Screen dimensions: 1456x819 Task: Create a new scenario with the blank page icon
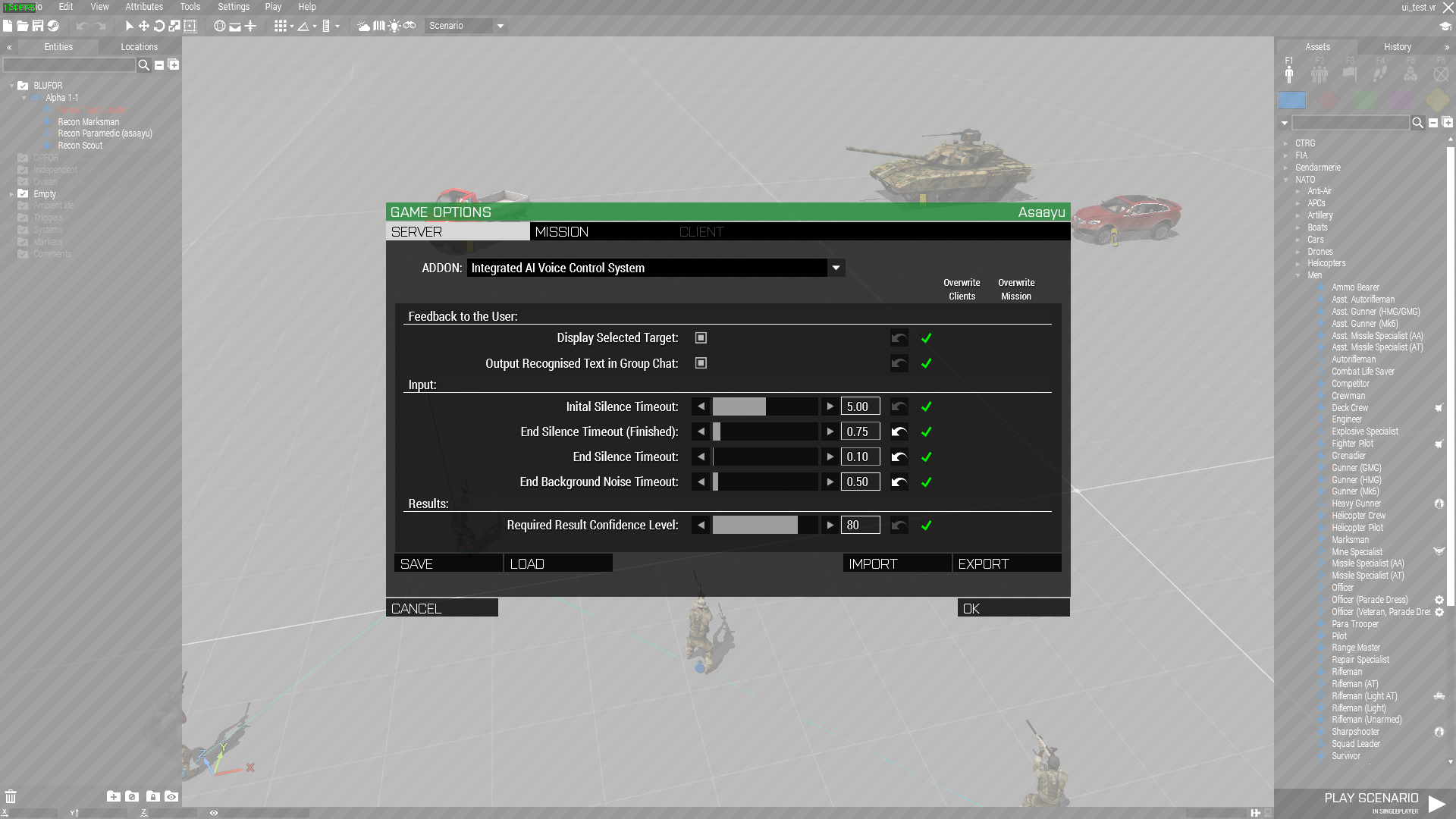click(8, 26)
